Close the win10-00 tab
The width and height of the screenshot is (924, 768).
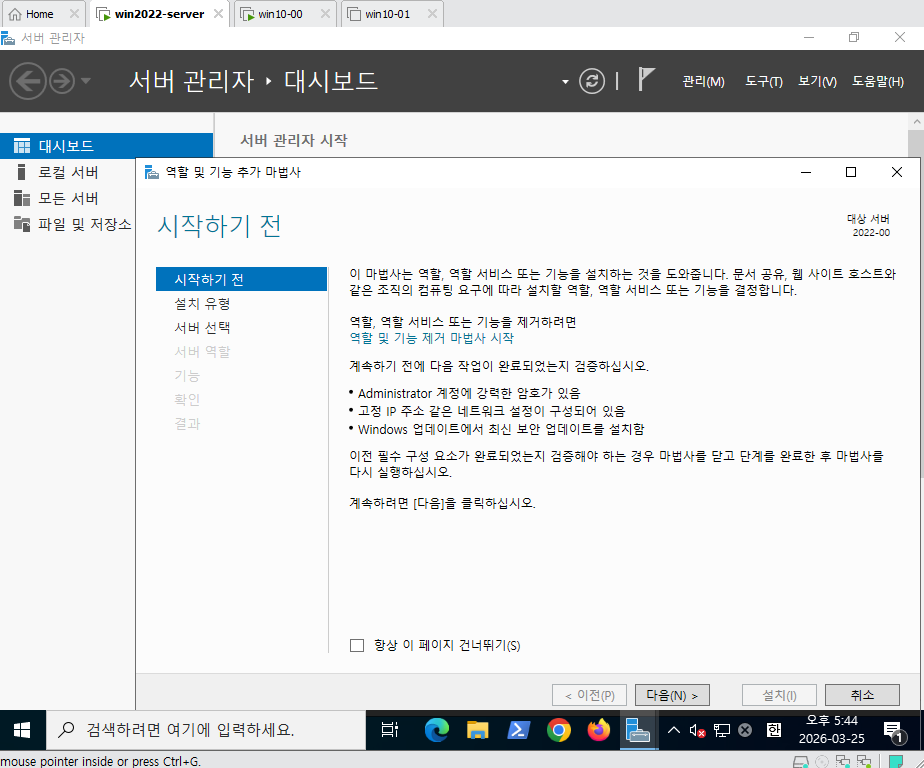[x=325, y=14]
